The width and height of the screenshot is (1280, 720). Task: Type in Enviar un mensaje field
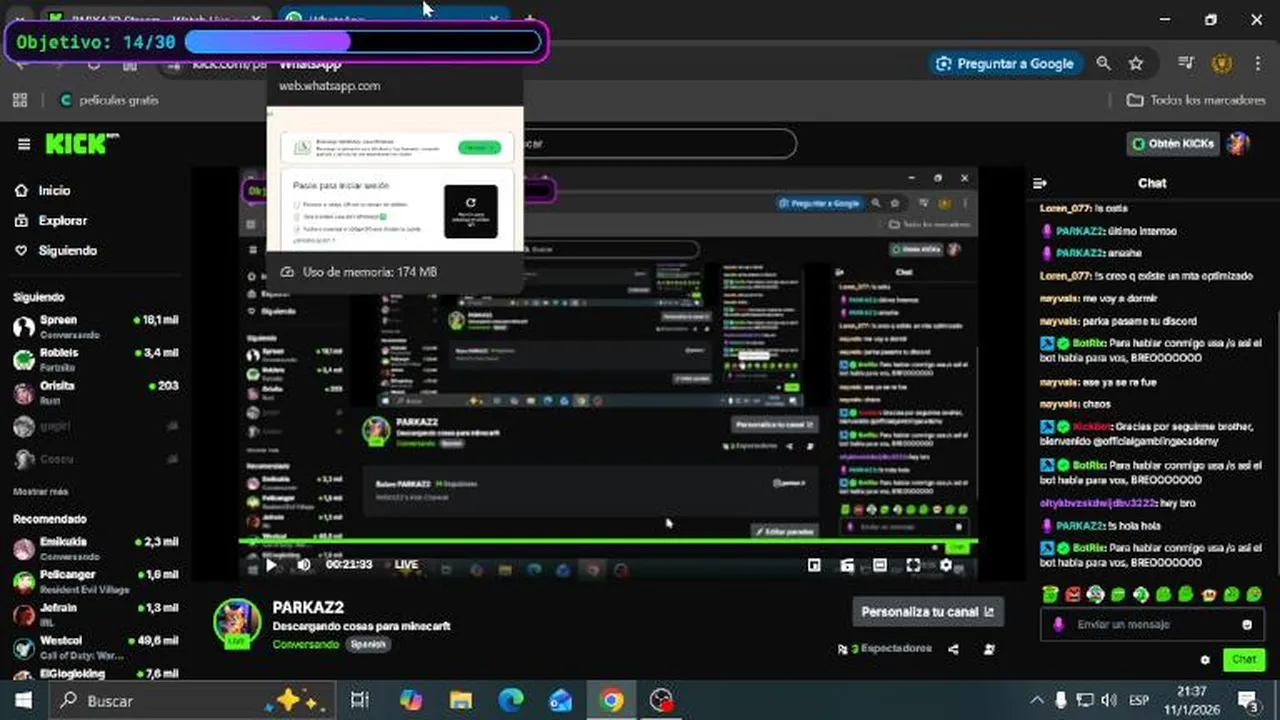(1150, 625)
